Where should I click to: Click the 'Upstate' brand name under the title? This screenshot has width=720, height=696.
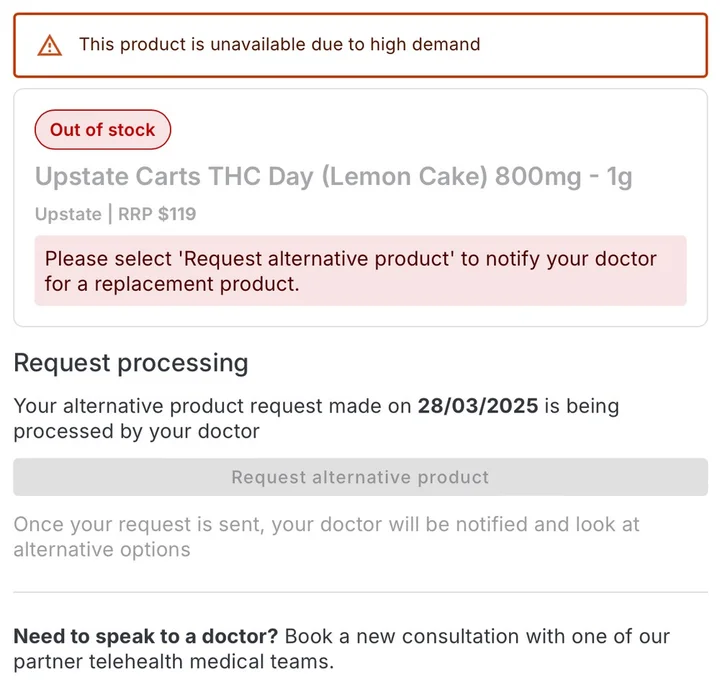point(67,214)
